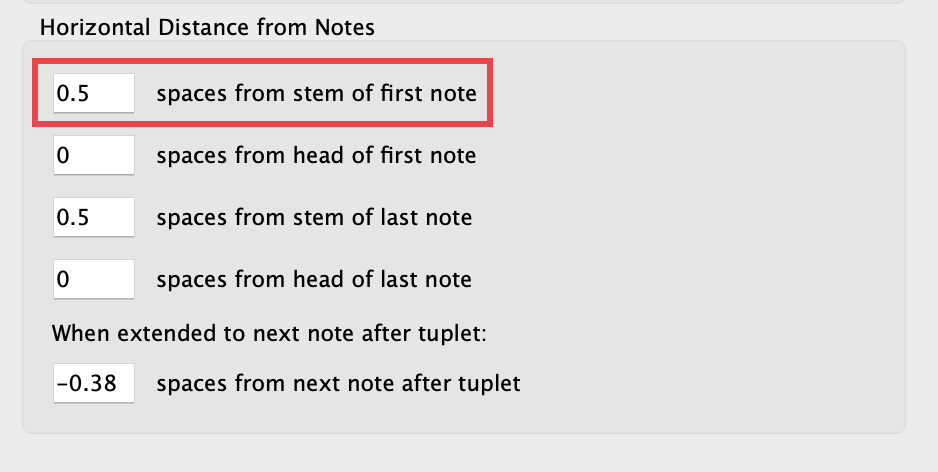Place cursor in the topmost 0.5 text box
The height and width of the screenshot is (472, 938).
coord(93,94)
